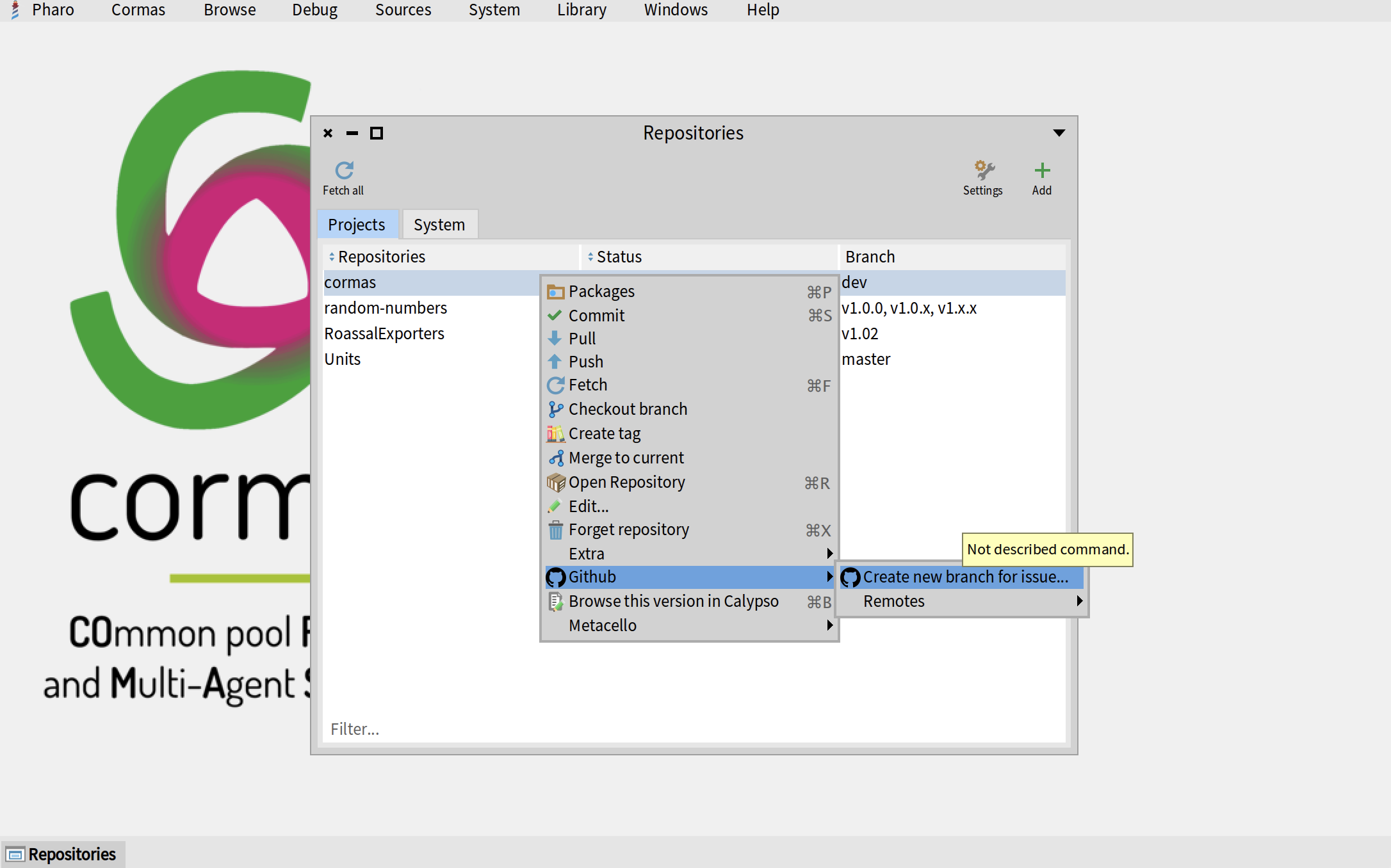Open Settings wrench icon
This screenshot has width=1391, height=868.
[983, 170]
